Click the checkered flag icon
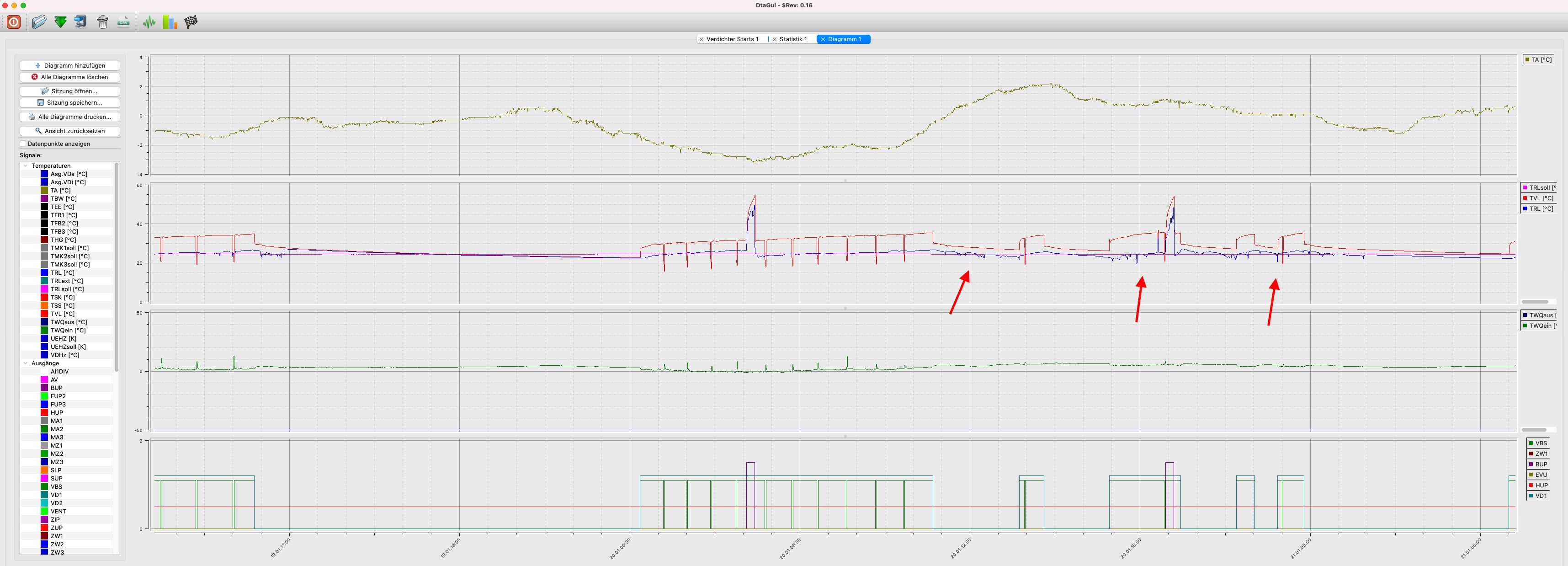 tap(191, 22)
